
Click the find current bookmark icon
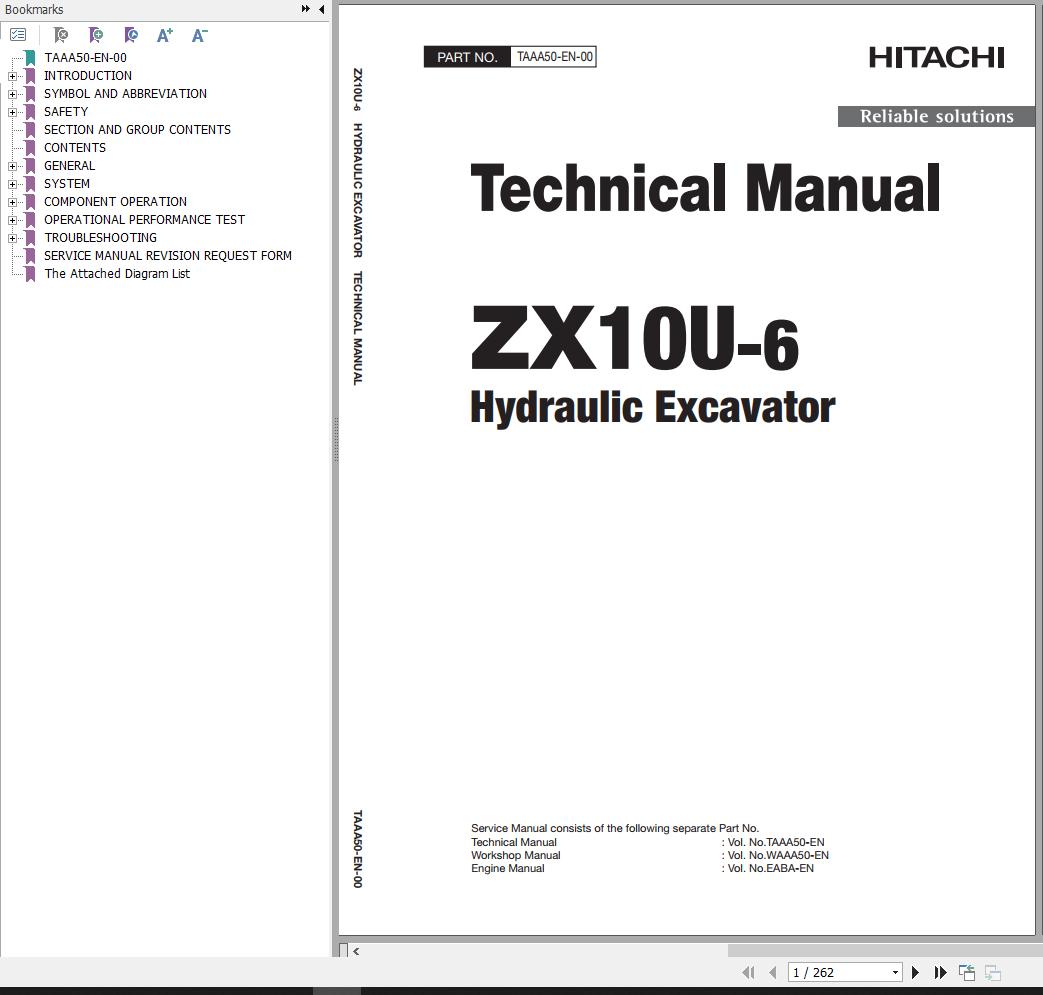131,35
